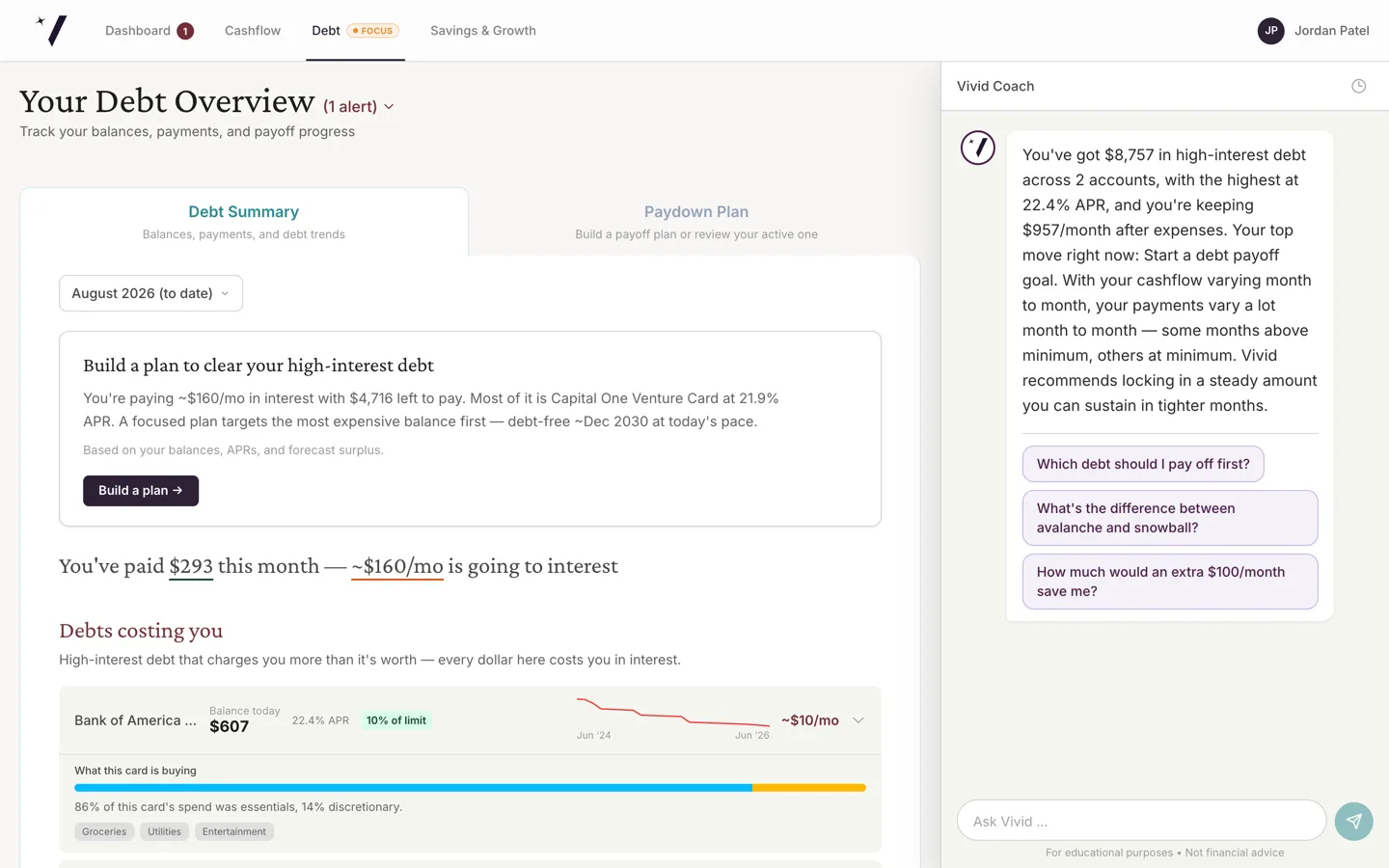Click the Bank of America account name
The image size is (1389, 868).
[x=135, y=720]
